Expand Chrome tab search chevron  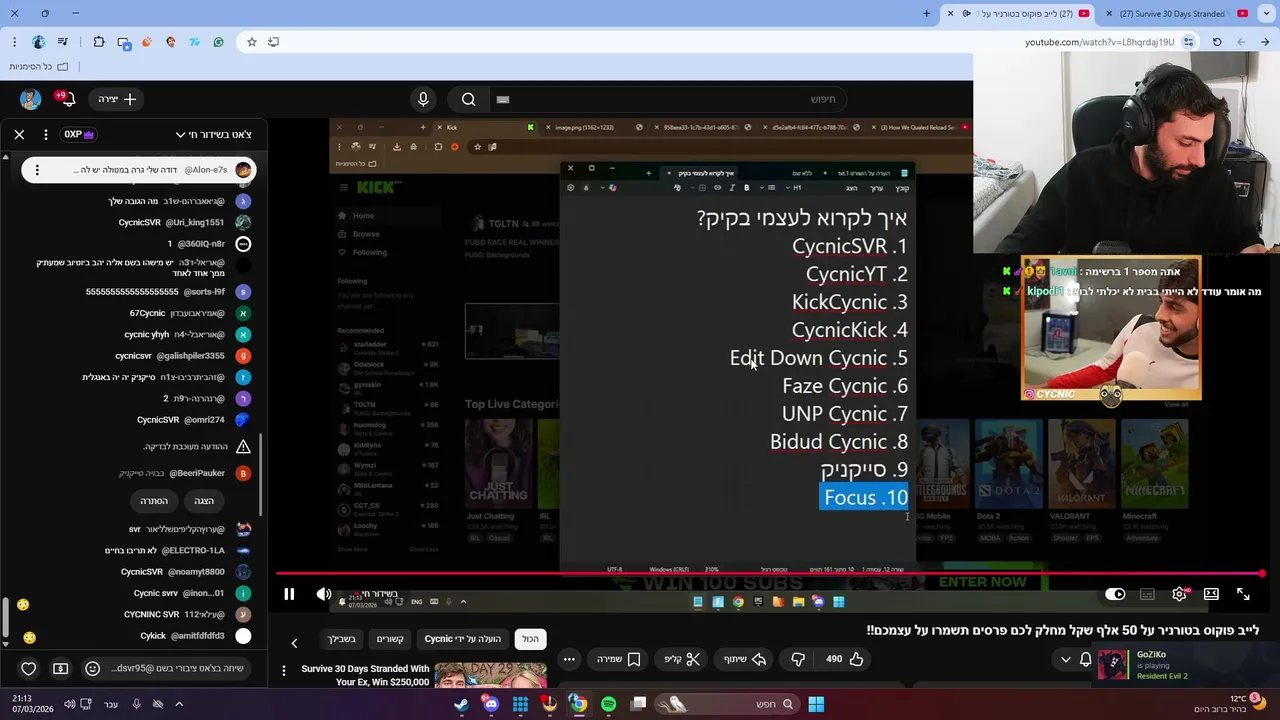(x=1265, y=13)
